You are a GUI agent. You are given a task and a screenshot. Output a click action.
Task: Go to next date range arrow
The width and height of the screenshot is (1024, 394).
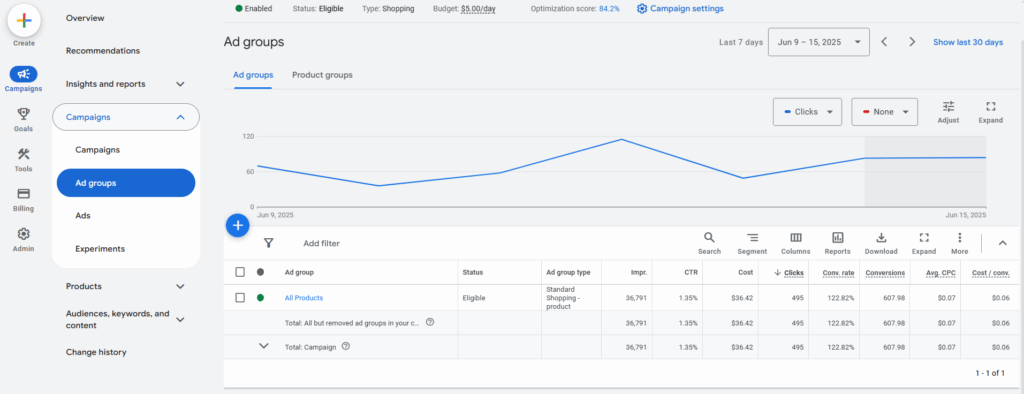[912, 42]
